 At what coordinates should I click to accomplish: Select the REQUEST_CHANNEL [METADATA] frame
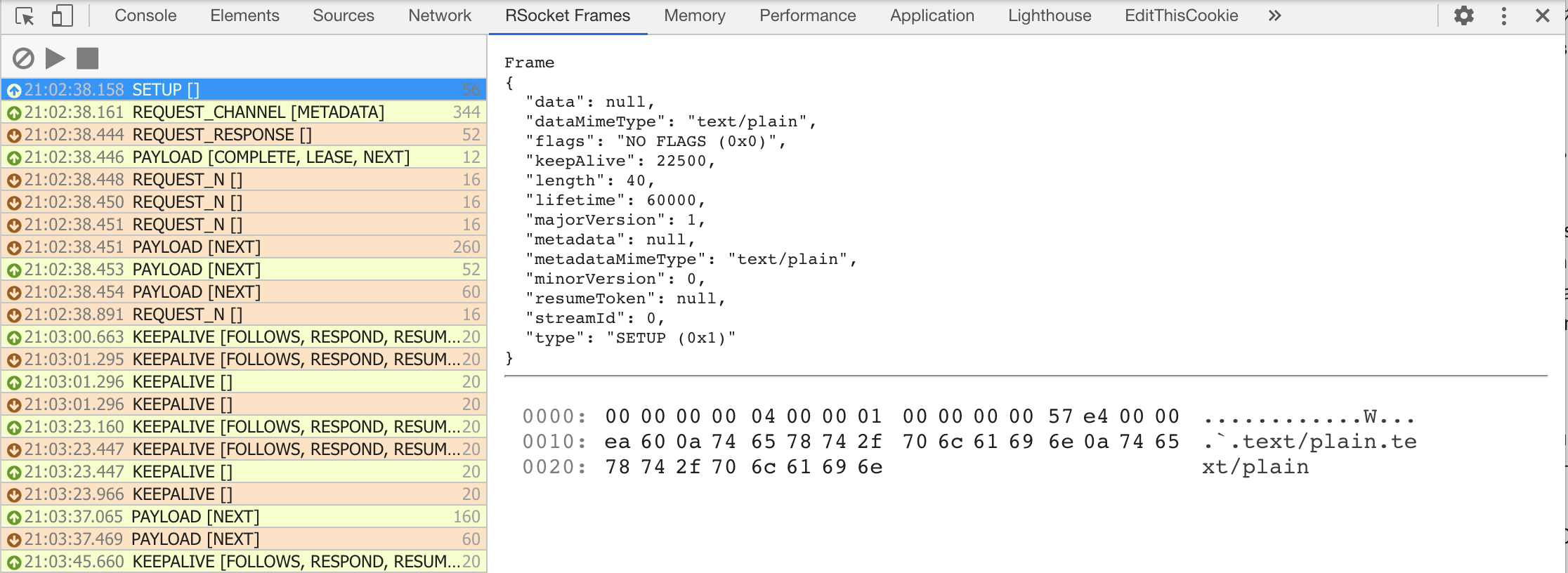click(x=246, y=112)
